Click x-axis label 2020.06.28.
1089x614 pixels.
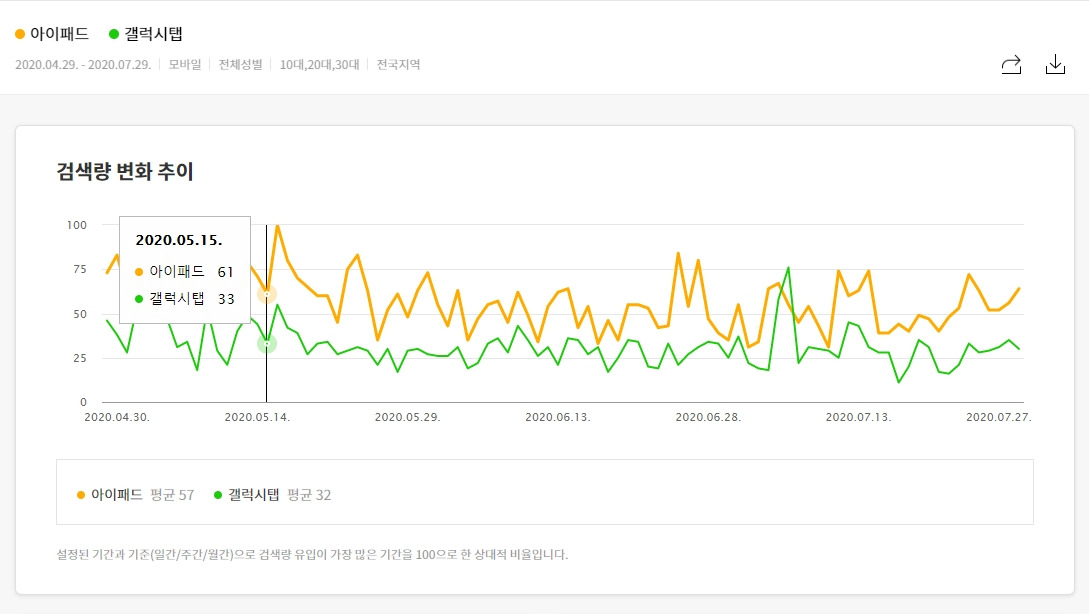click(708, 417)
